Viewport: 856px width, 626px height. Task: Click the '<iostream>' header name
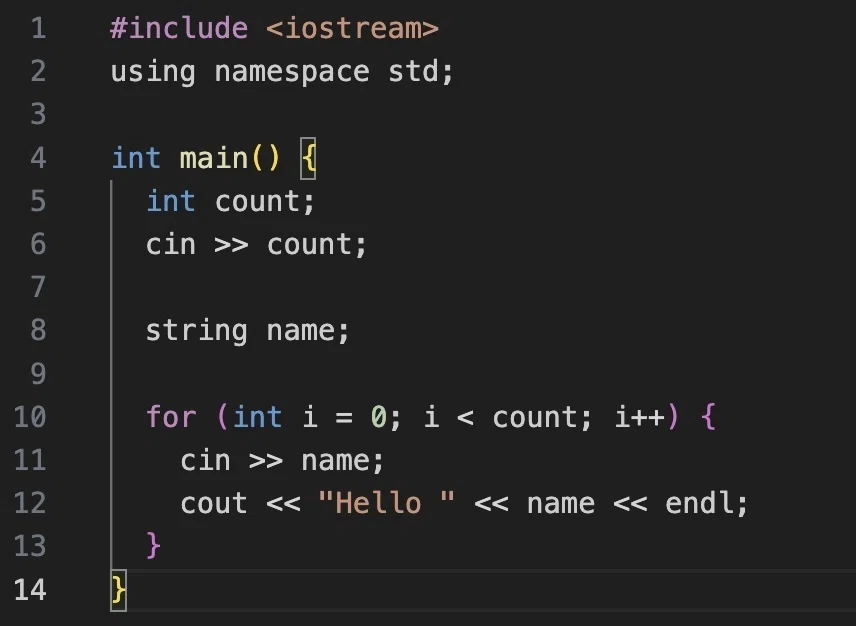[352, 28]
